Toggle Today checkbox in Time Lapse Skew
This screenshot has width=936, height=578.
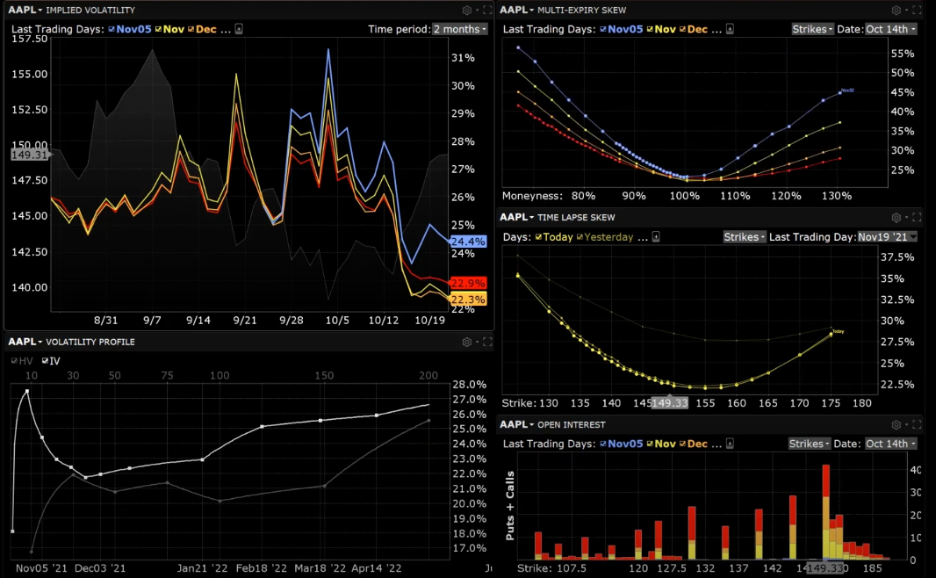coord(538,237)
